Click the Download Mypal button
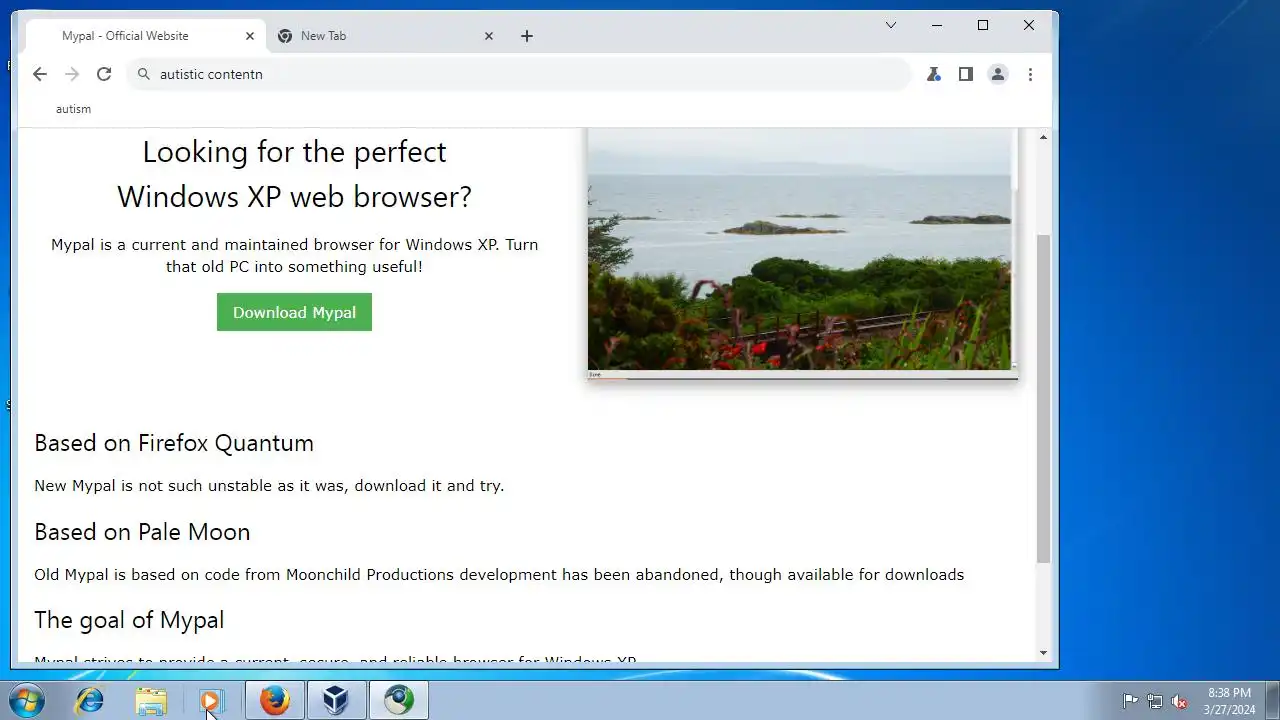The height and width of the screenshot is (720, 1280). pos(294,312)
